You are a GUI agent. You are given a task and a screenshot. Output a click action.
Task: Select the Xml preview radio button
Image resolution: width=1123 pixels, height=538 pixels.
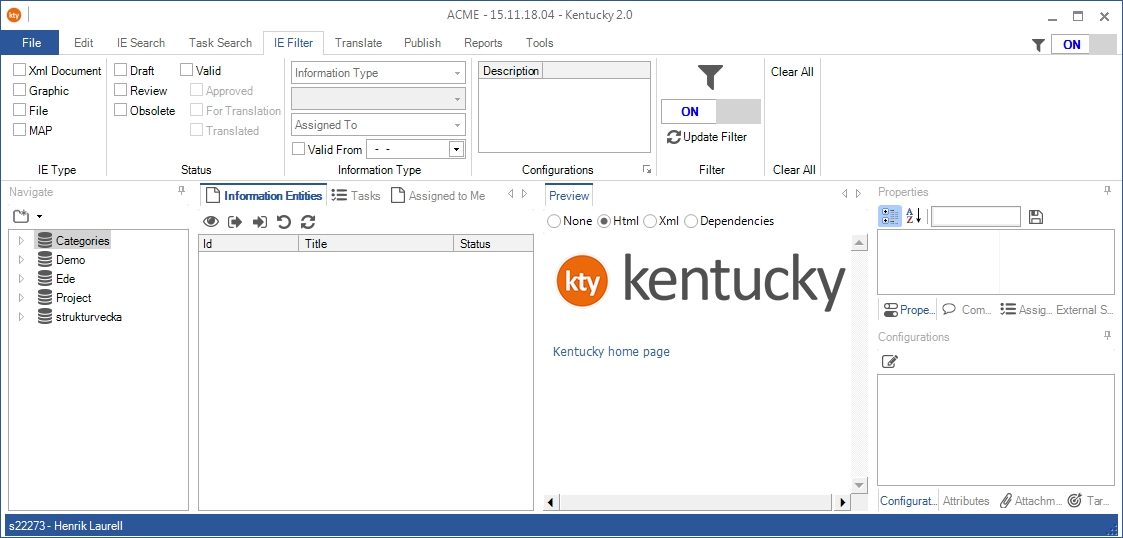tap(650, 221)
